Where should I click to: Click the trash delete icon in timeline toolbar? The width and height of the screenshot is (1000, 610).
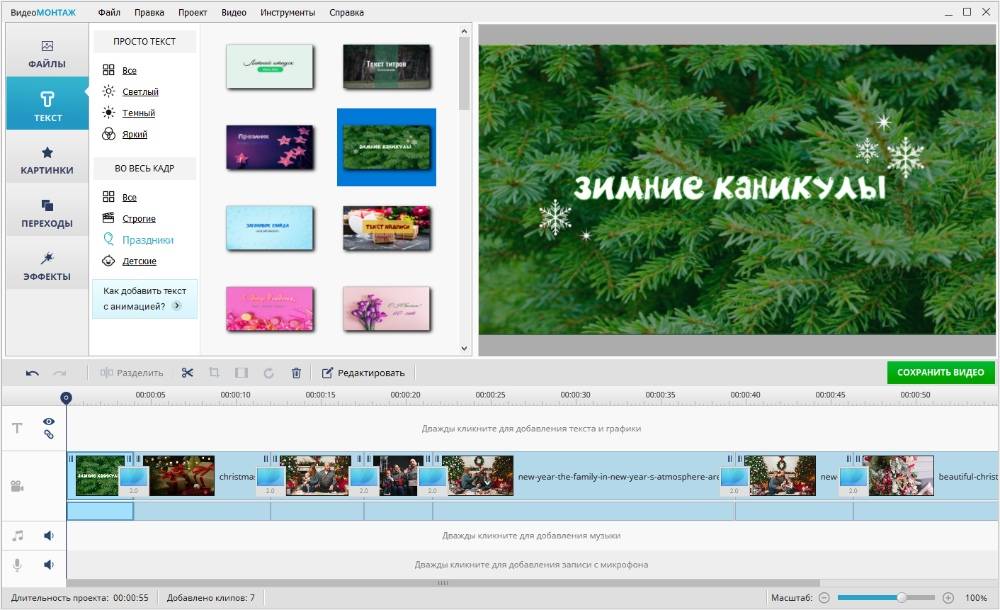[296, 373]
